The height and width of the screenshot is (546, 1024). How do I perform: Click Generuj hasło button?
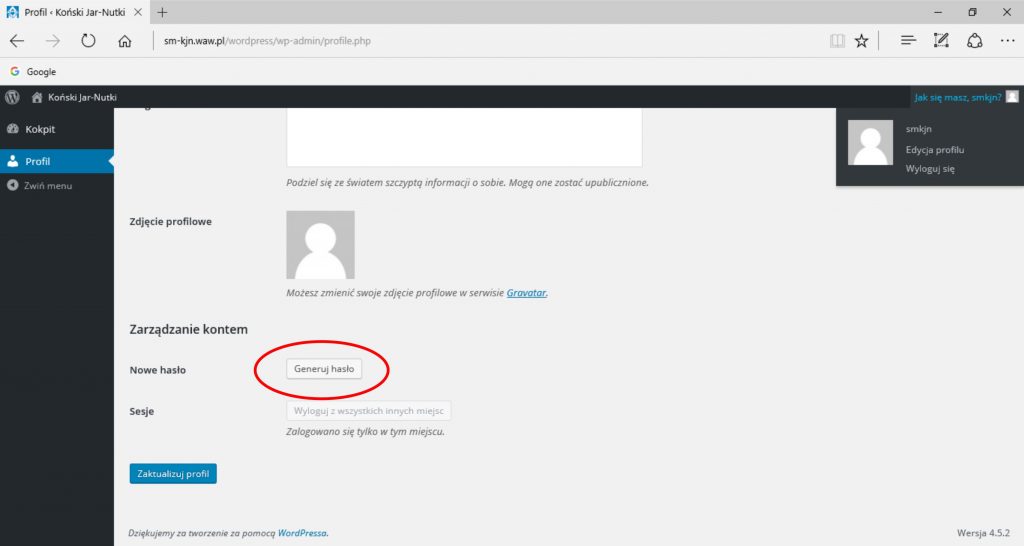pos(324,369)
